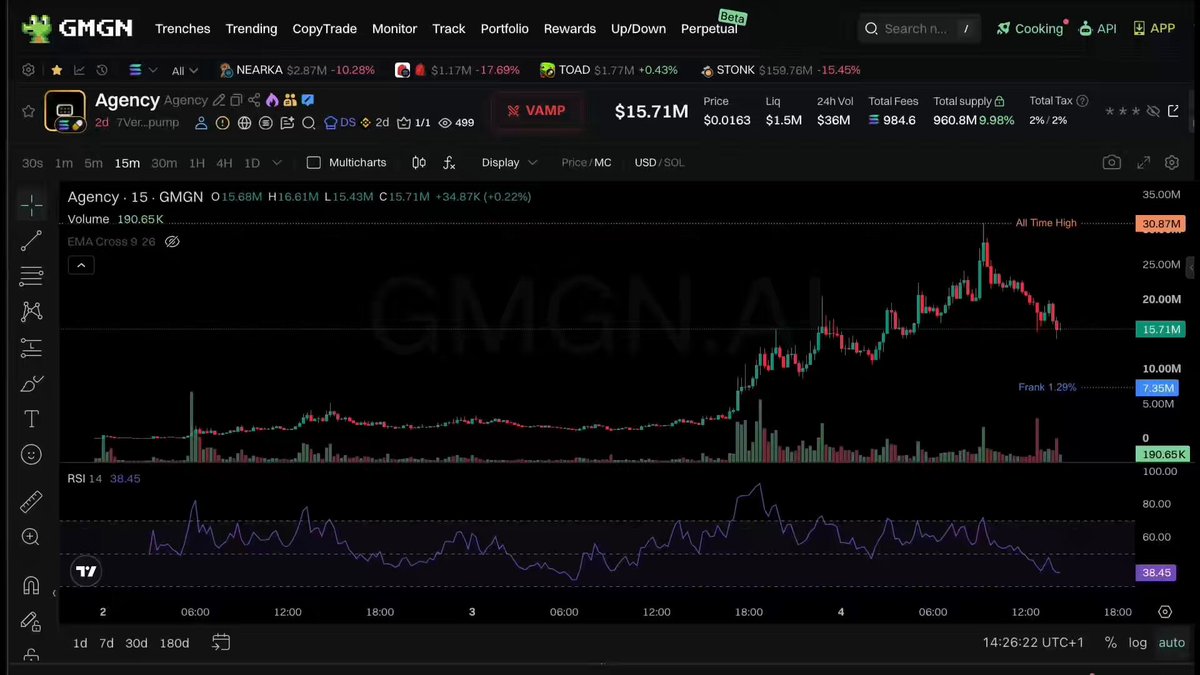Toggle auto scale on the chart
The height and width of the screenshot is (675, 1200).
coord(1172,643)
